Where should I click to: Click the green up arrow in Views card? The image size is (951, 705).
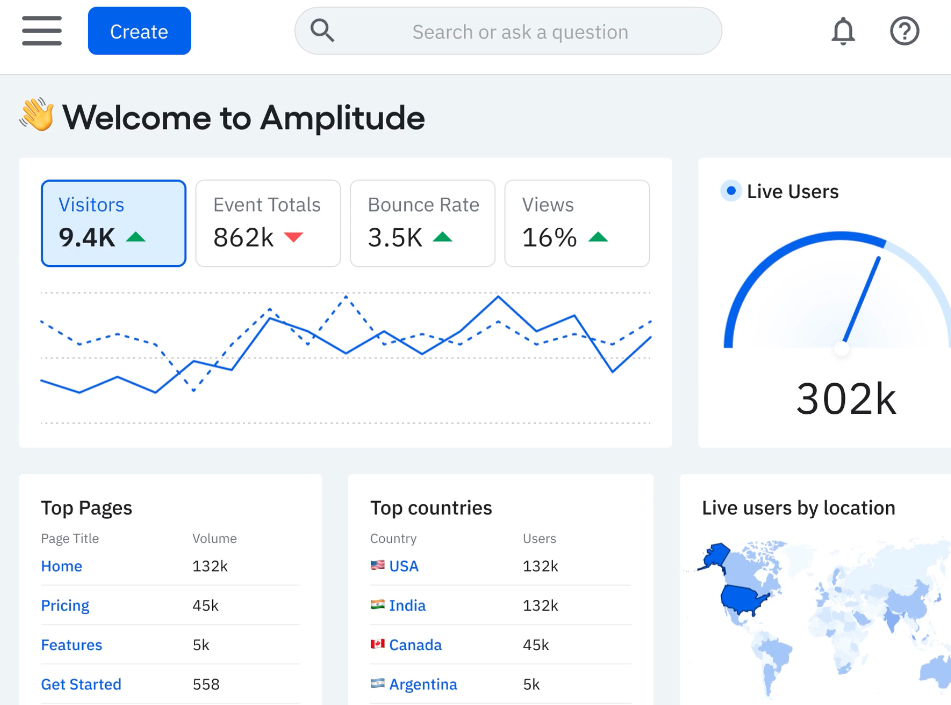(598, 237)
